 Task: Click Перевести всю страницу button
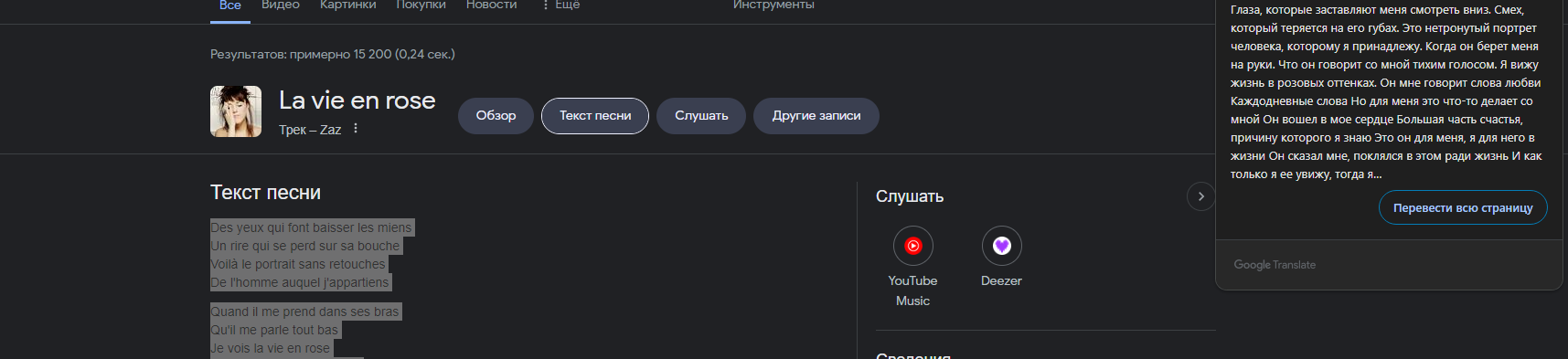(x=1463, y=207)
